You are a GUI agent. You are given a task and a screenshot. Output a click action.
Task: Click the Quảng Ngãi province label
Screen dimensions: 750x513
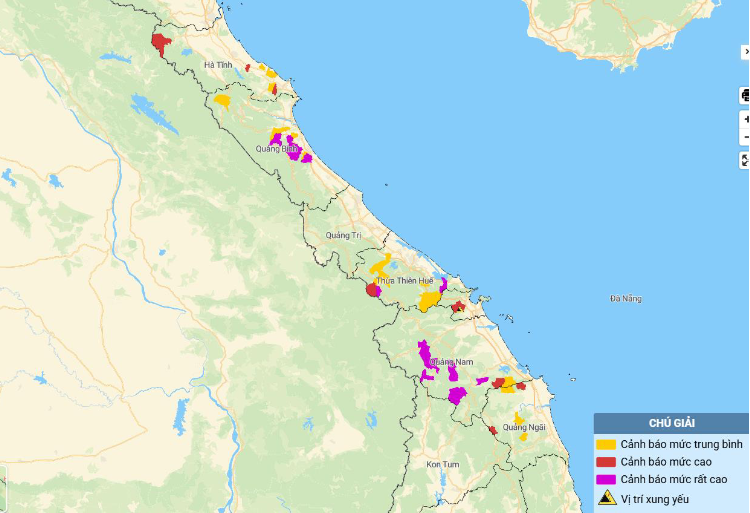(524, 427)
